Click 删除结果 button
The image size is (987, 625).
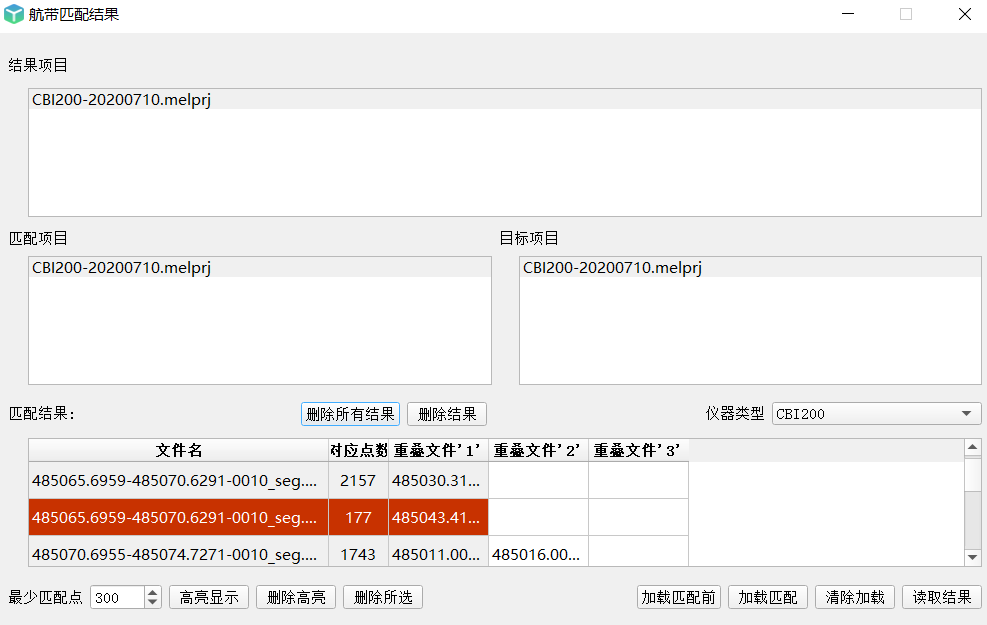click(x=447, y=414)
